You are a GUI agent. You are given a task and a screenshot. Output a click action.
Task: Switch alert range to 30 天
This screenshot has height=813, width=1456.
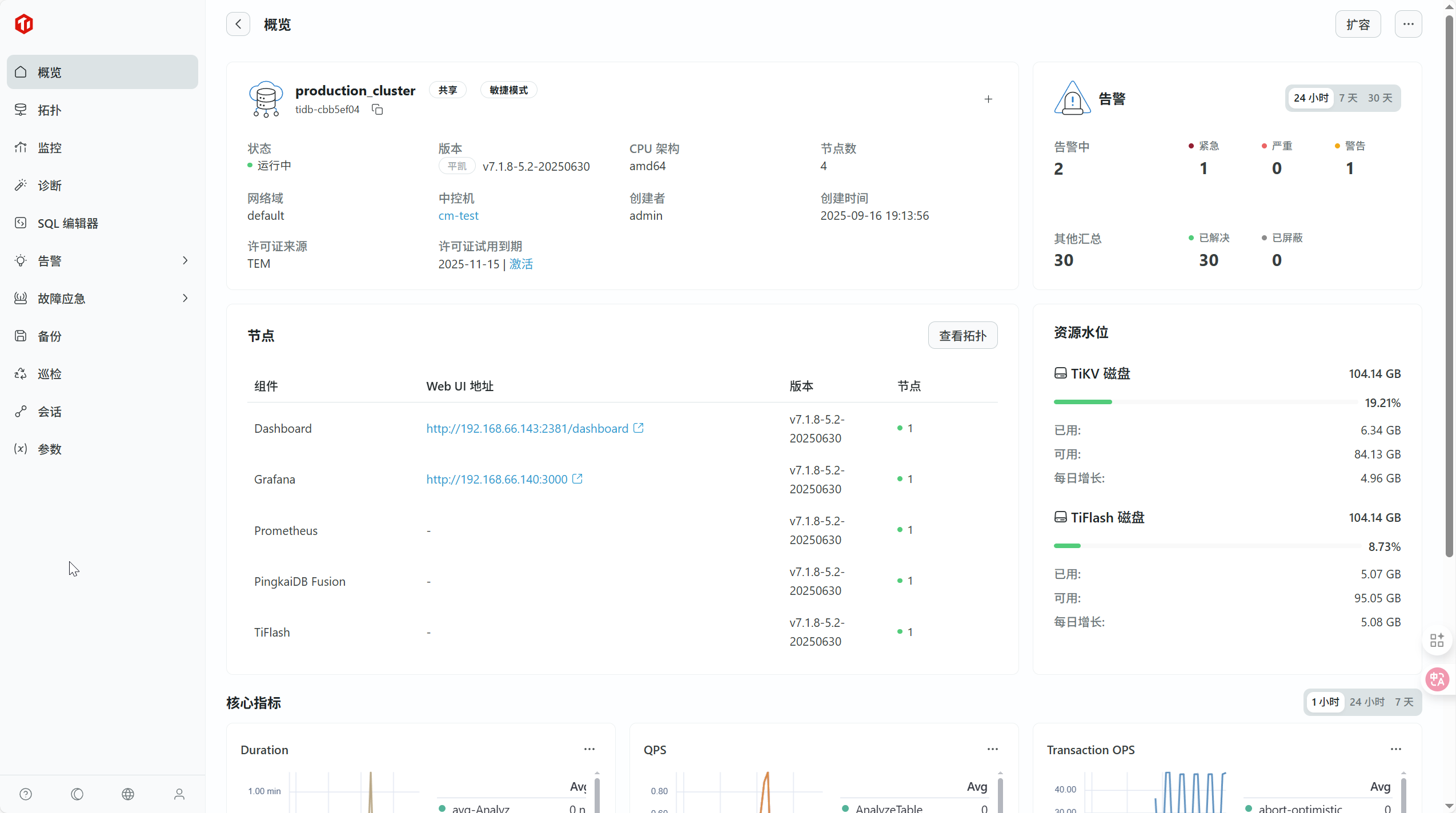[x=1379, y=98]
